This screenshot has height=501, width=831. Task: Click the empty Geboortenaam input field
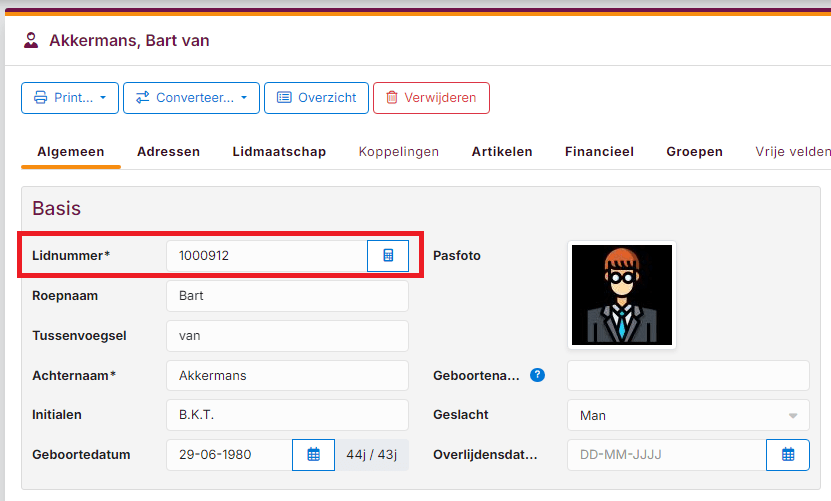coord(688,375)
